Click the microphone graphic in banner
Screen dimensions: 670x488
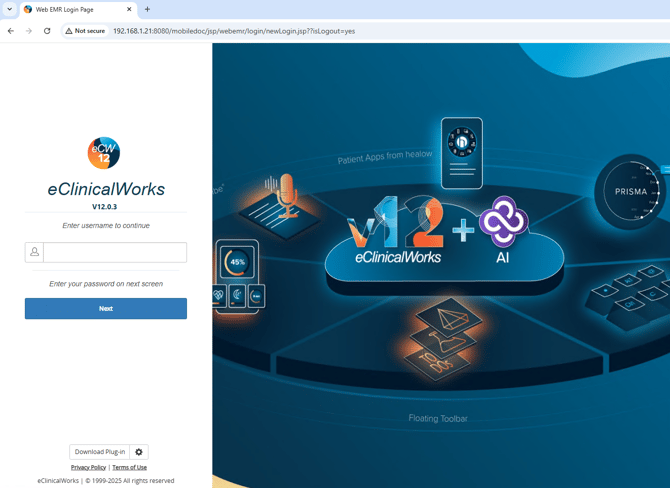pyautogui.click(x=287, y=196)
